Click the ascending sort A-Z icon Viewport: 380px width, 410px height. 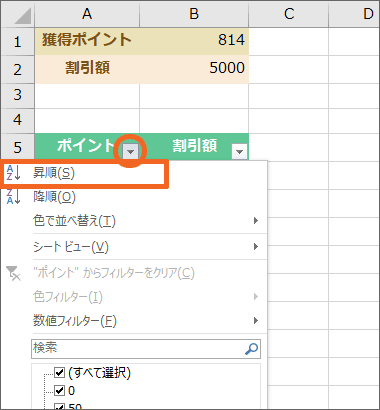14,172
